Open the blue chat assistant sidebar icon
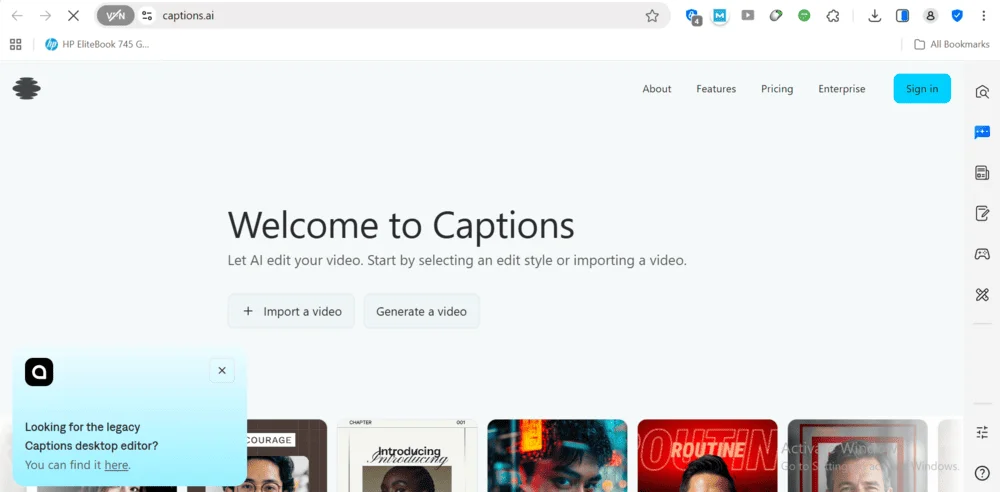Image resolution: width=1000 pixels, height=492 pixels. tap(982, 132)
